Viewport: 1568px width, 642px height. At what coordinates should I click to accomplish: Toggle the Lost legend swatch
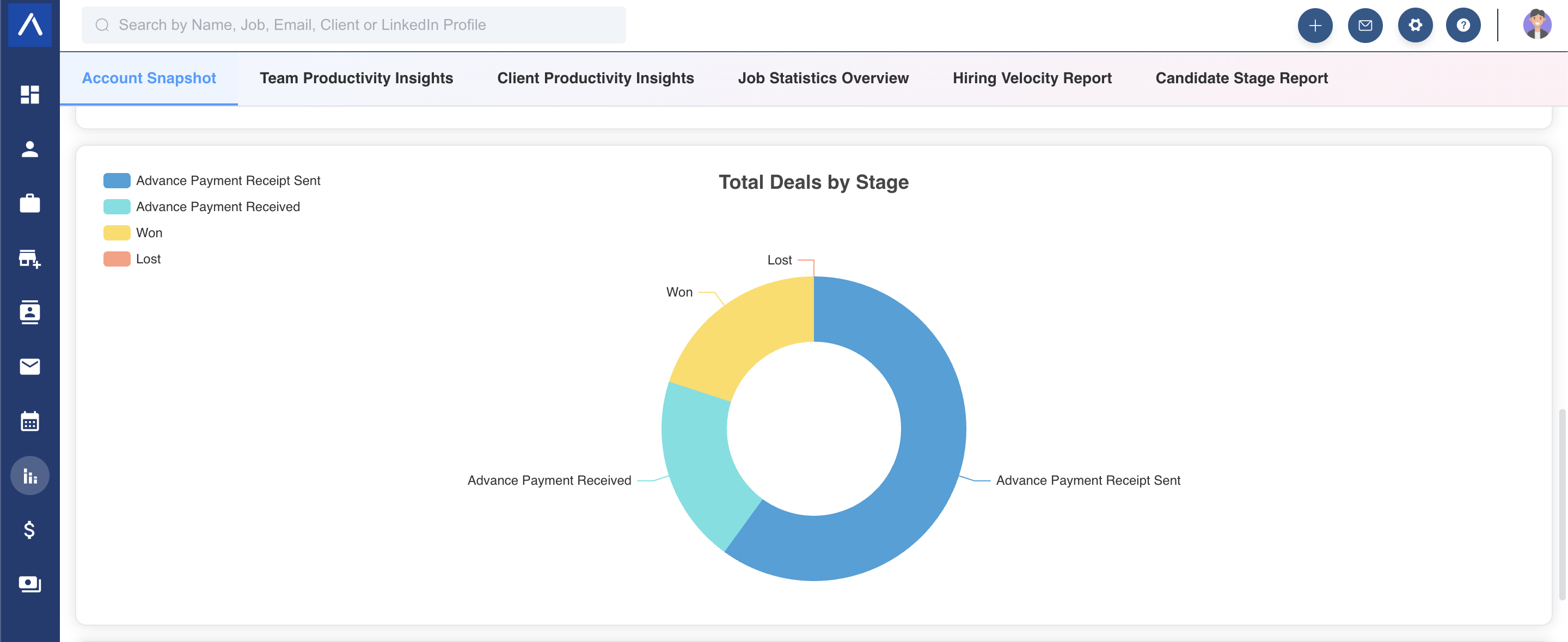pos(117,259)
